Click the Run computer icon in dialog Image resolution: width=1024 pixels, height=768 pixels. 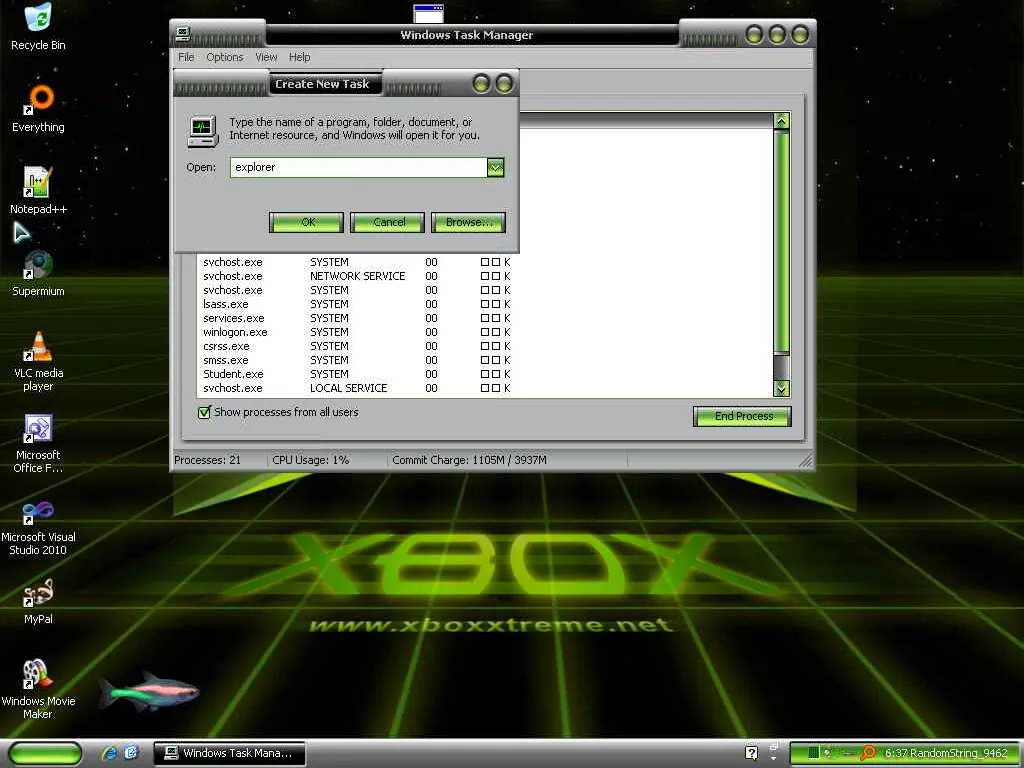coord(202,131)
